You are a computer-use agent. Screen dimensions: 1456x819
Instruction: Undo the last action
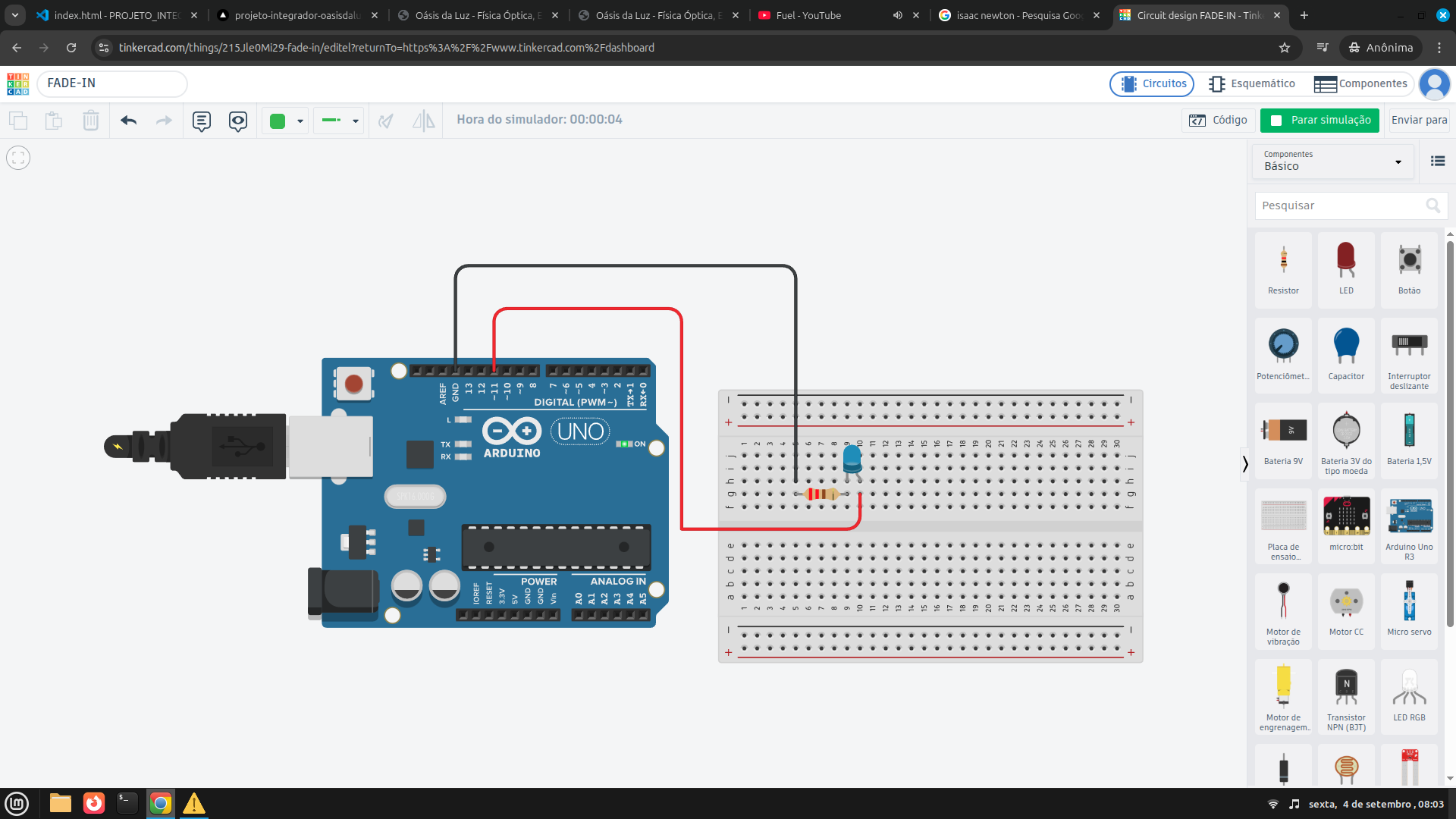[x=128, y=121]
